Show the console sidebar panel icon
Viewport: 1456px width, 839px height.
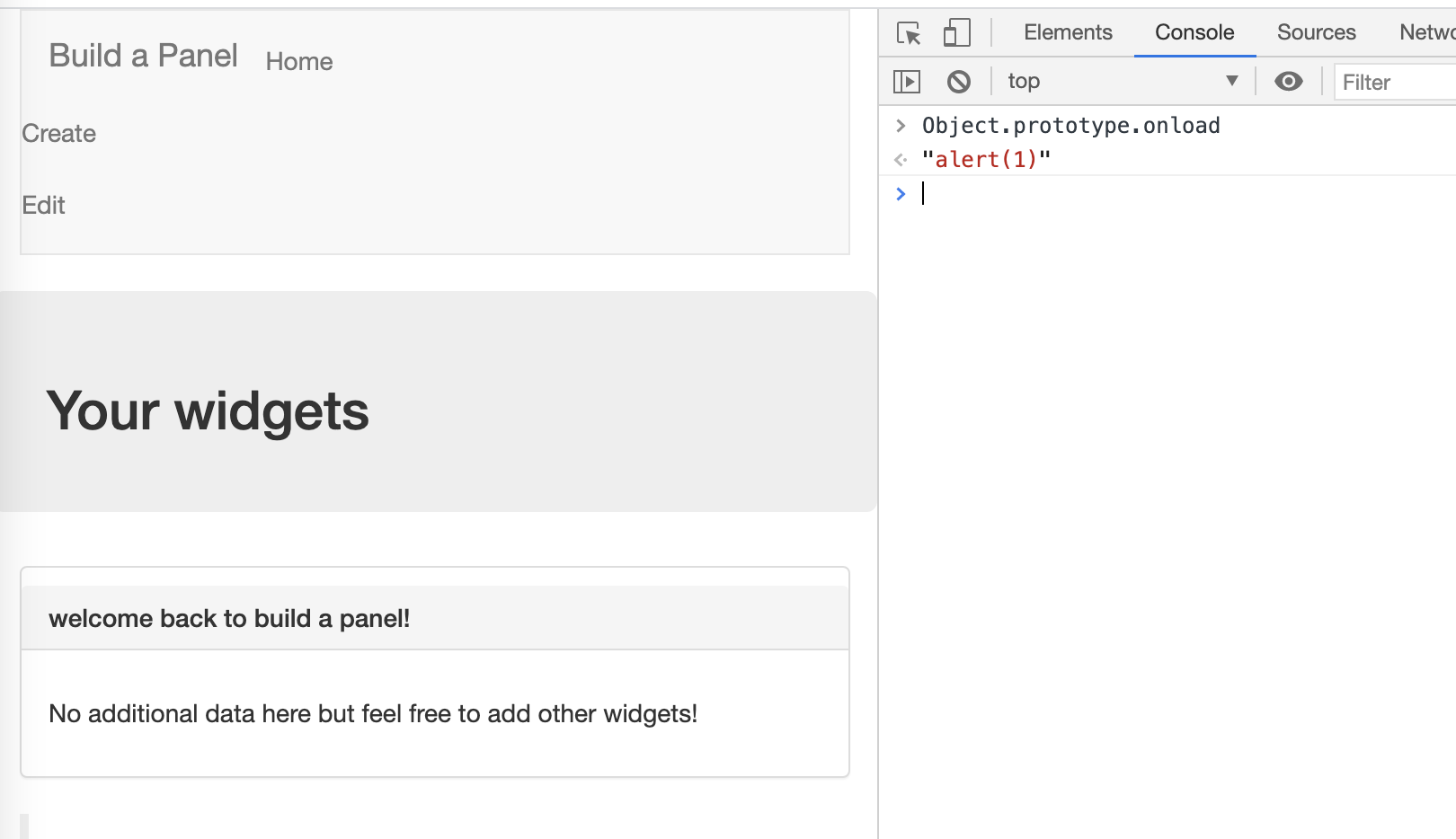tap(907, 82)
